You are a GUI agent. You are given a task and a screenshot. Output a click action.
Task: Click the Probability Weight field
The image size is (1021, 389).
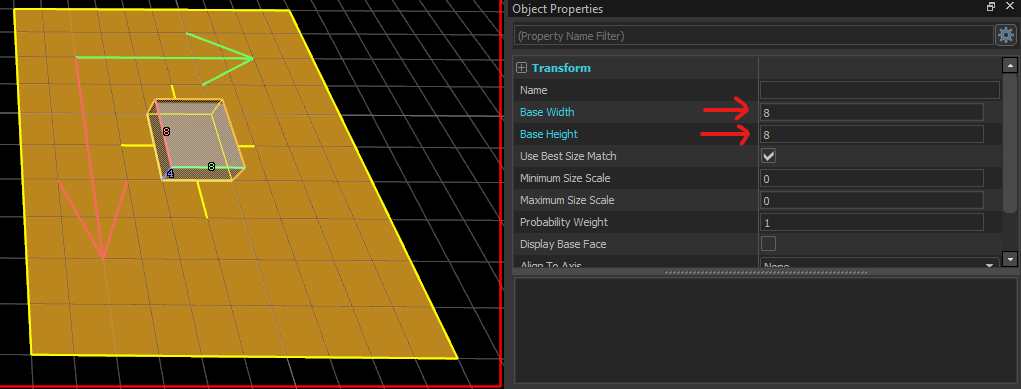click(x=871, y=222)
